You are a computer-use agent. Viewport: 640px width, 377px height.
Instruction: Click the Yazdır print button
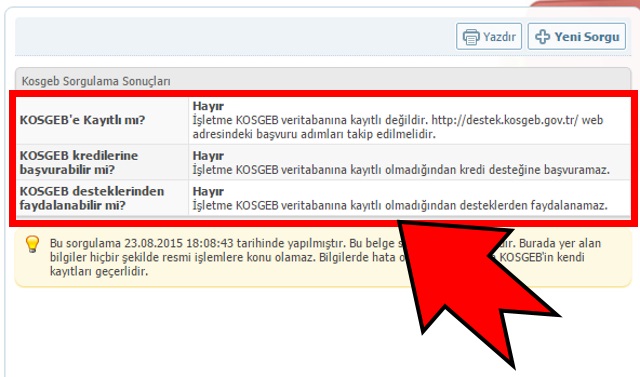pos(489,37)
